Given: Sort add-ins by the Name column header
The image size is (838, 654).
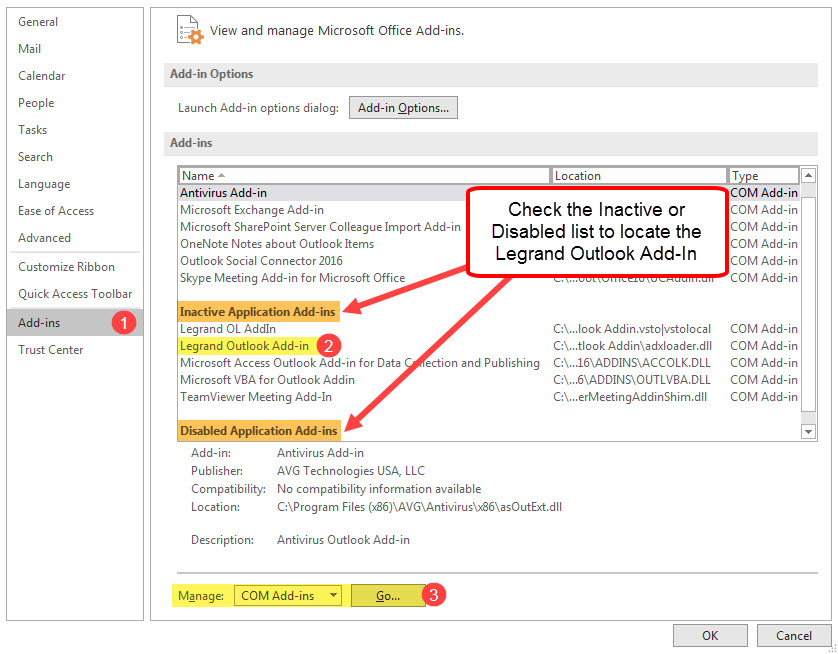Looking at the screenshot, I should tap(364, 176).
